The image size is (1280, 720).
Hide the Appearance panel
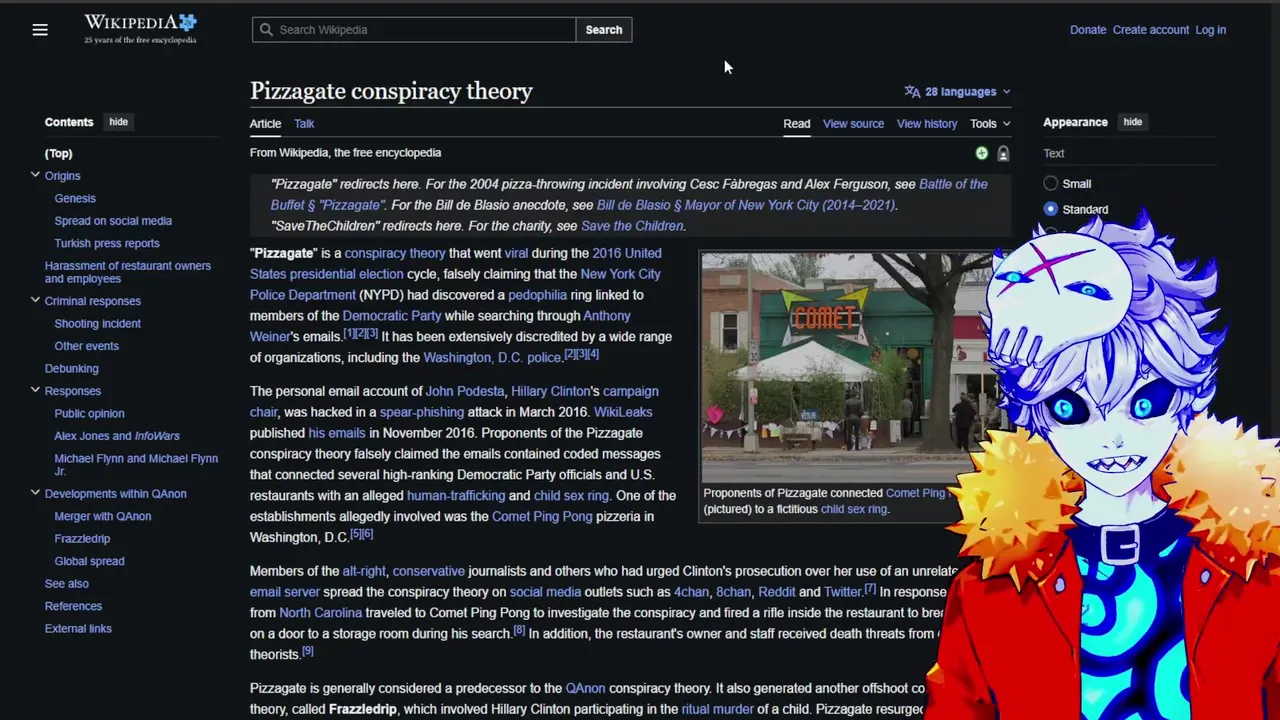click(1132, 122)
